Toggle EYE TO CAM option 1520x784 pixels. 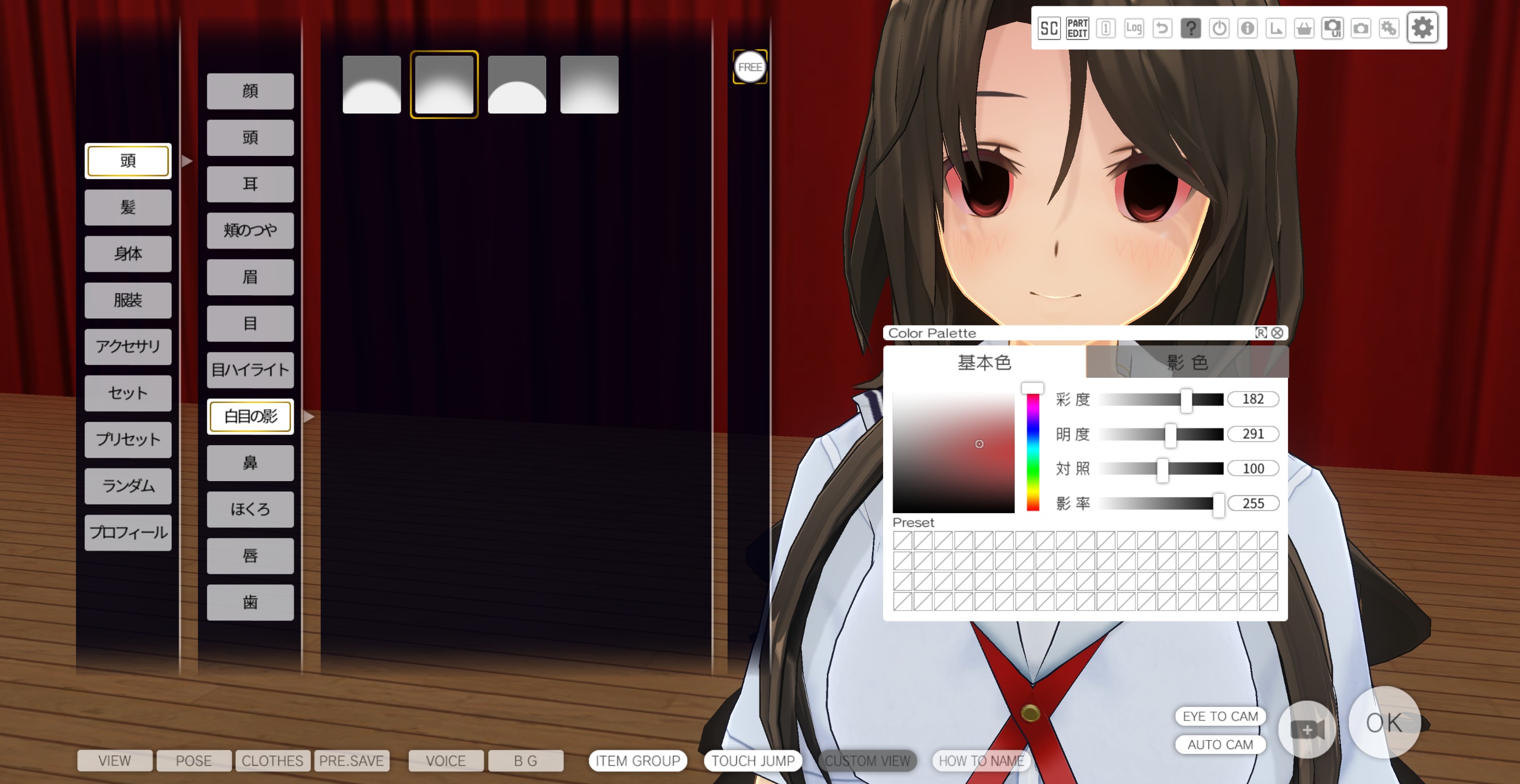(x=1220, y=716)
